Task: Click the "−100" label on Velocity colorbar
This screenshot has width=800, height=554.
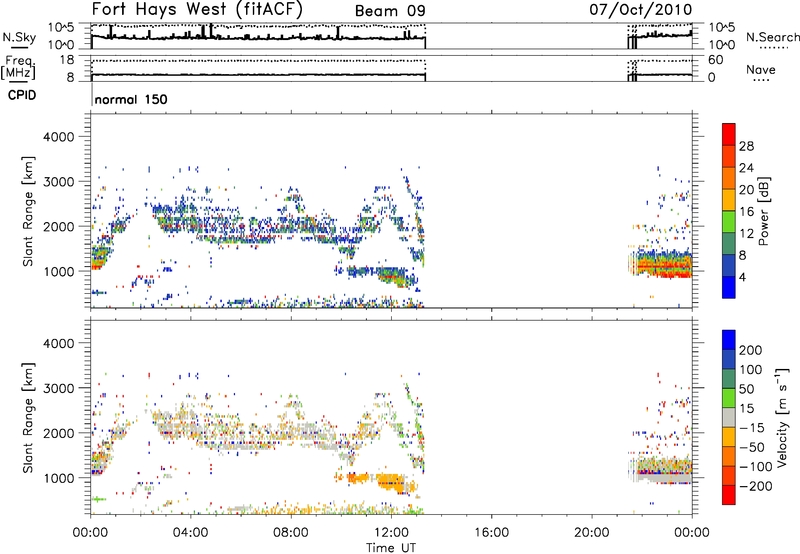Action: [x=756, y=466]
